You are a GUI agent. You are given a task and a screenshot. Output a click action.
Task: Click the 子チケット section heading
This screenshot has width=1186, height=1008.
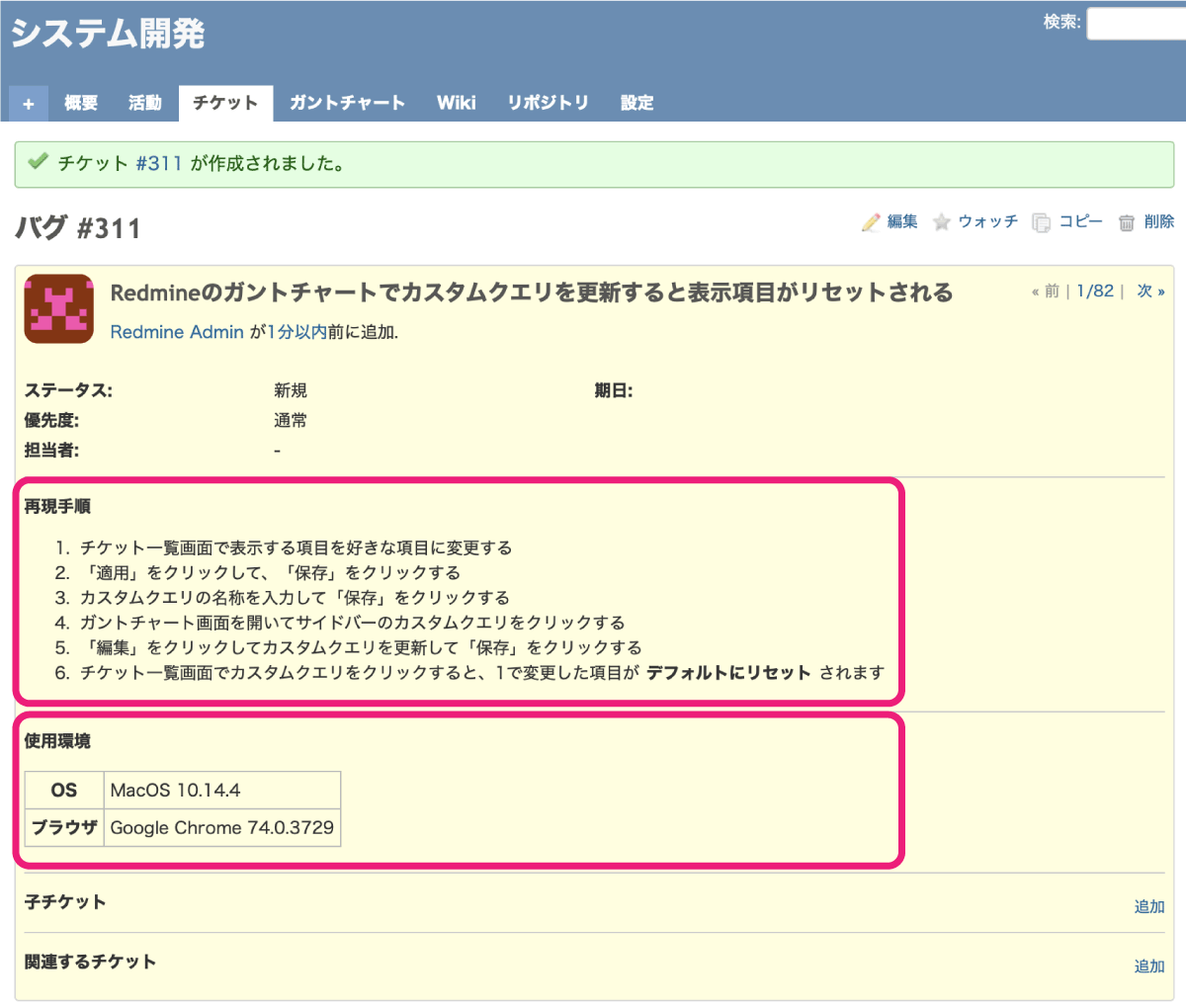[x=65, y=902]
